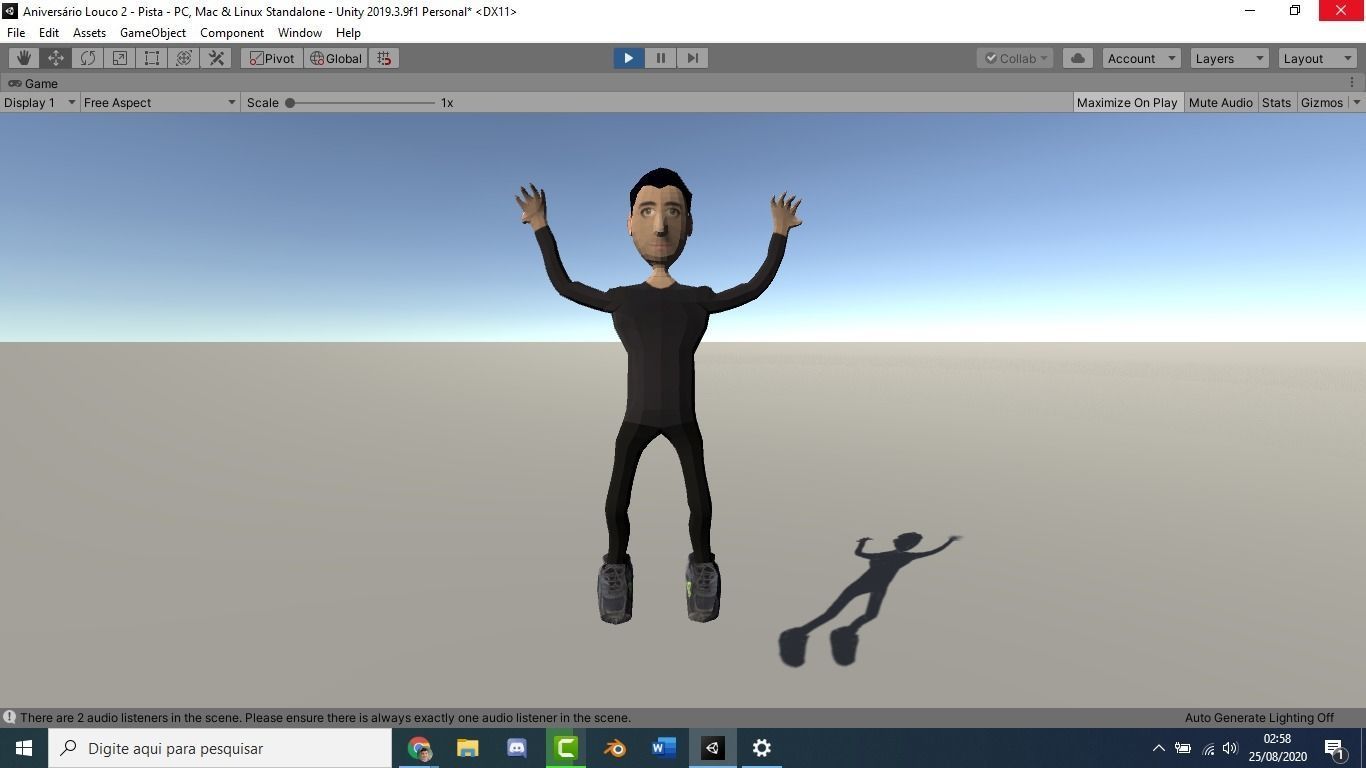This screenshot has height=768, width=1366.
Task: Click the Windows search box
Action: click(x=220, y=748)
